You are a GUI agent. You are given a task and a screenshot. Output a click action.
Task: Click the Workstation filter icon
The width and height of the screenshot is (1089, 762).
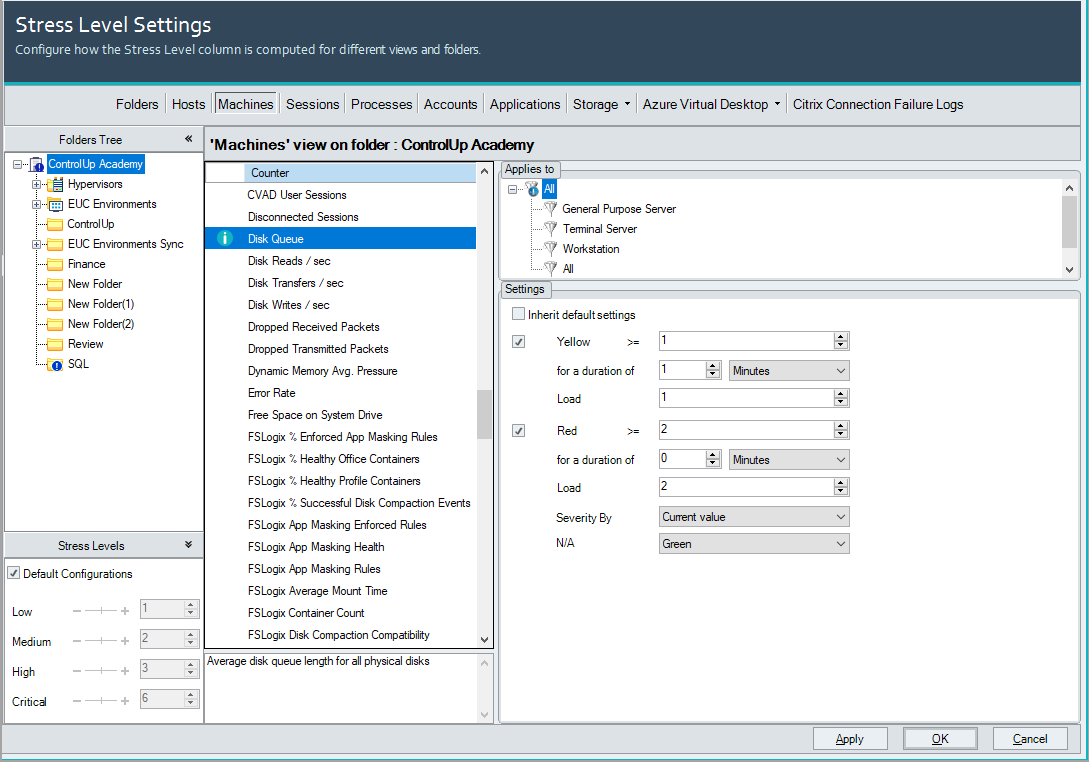549,249
